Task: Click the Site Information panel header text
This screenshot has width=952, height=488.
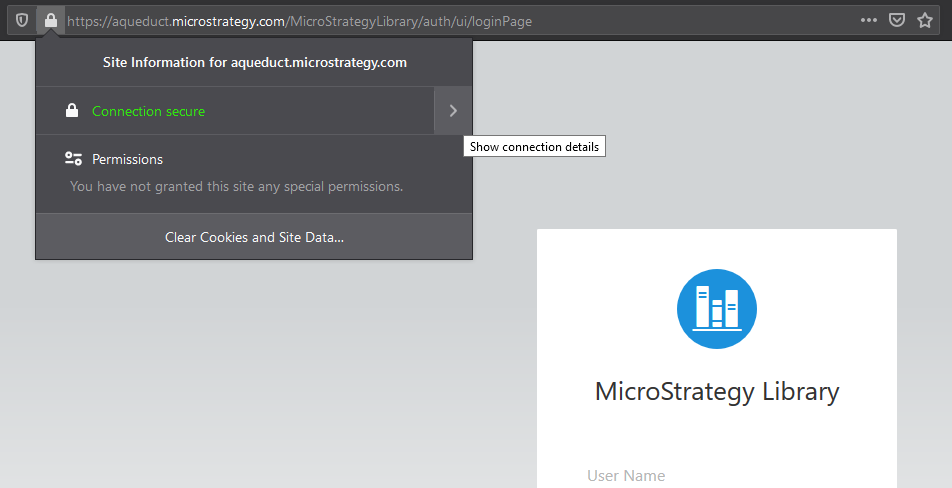Action: [254, 62]
